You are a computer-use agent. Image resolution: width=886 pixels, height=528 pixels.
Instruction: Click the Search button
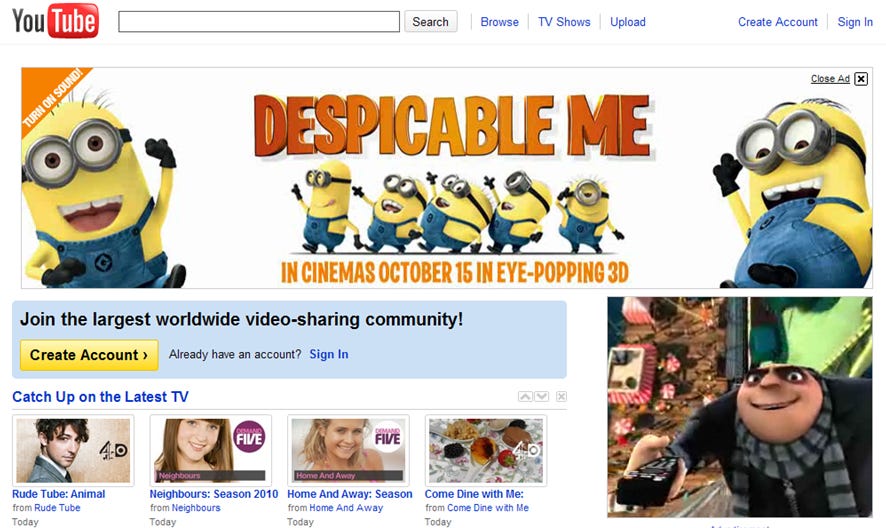pos(431,22)
